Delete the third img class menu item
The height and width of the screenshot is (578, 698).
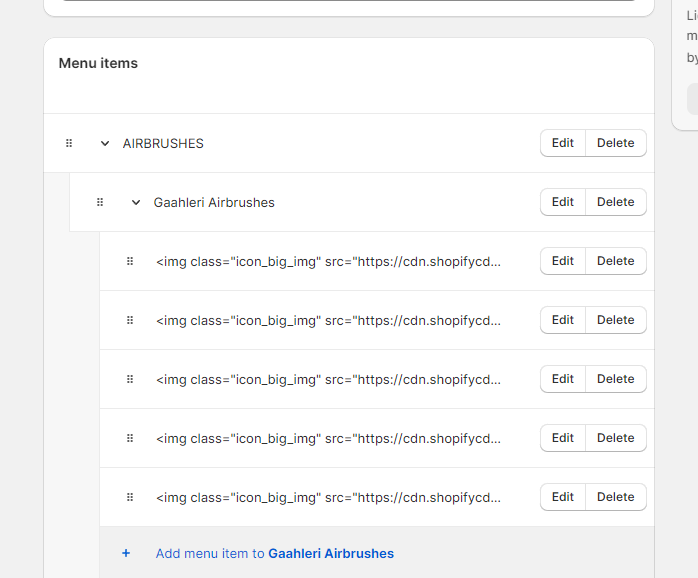pos(616,379)
